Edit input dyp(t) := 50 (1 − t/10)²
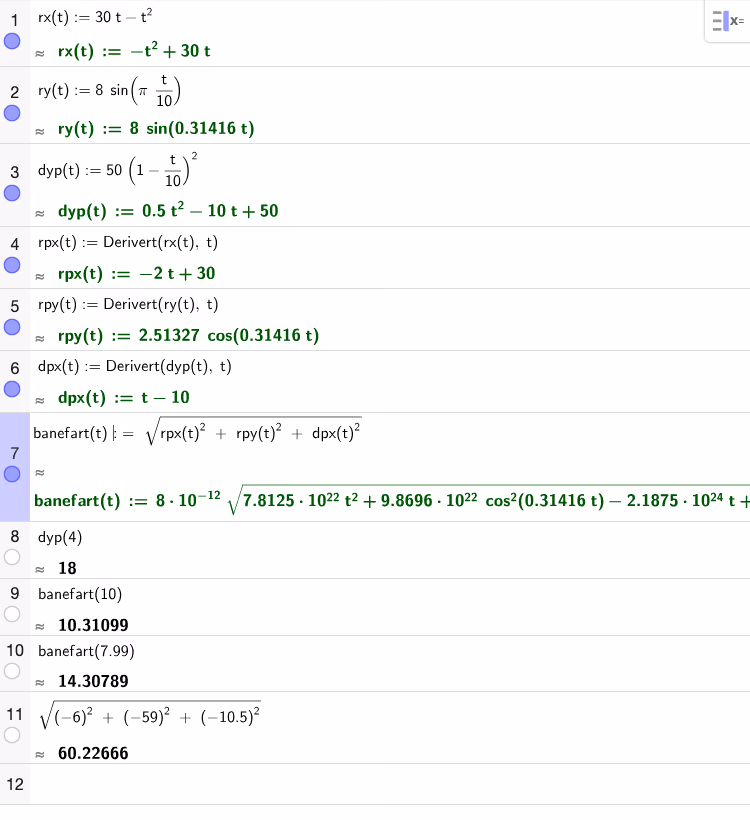Viewport: 750px width, 820px height. coord(118,170)
